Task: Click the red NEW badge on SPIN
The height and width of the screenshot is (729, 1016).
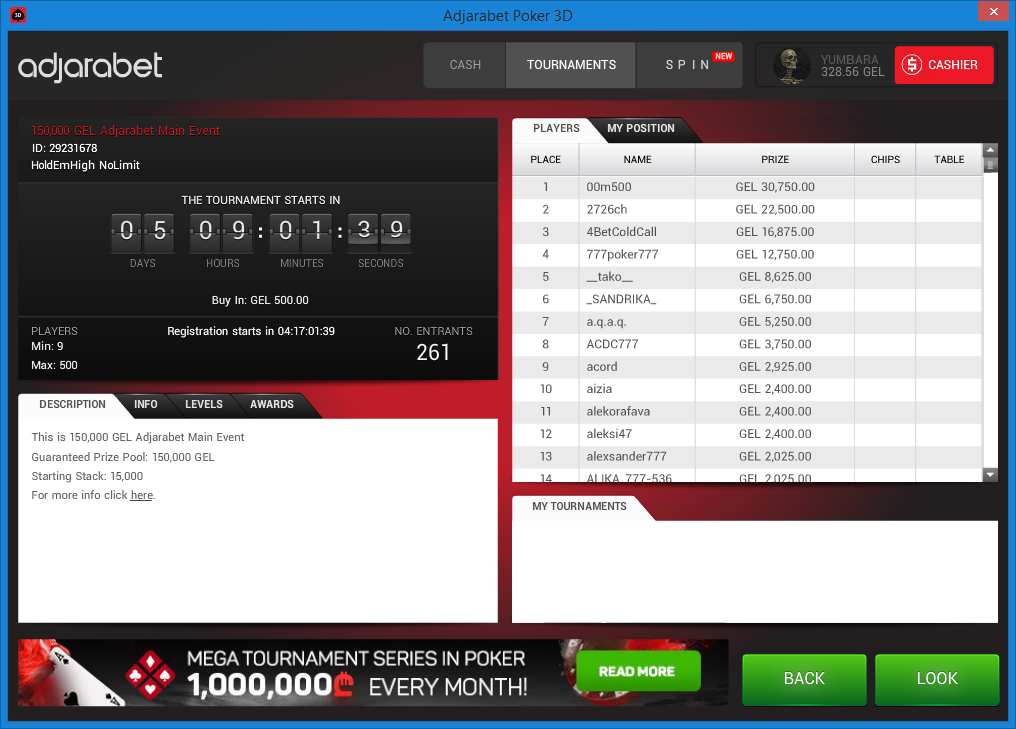Action: pos(723,56)
